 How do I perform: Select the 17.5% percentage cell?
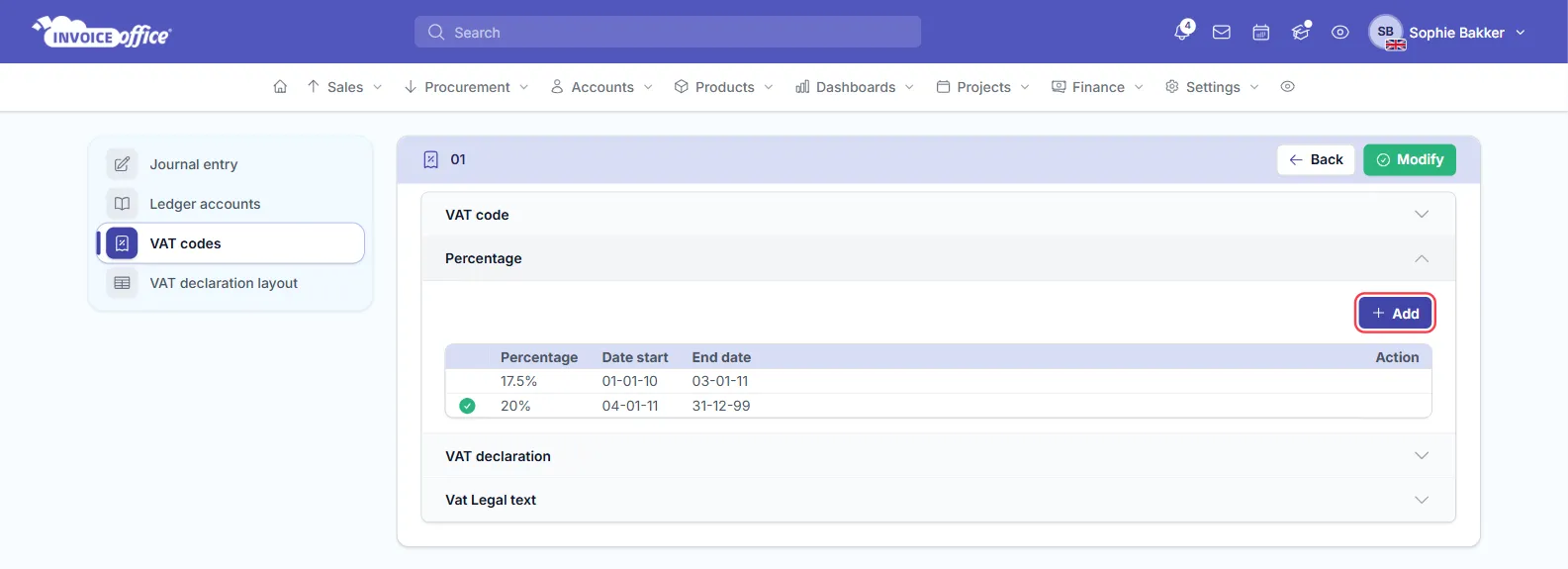[518, 381]
